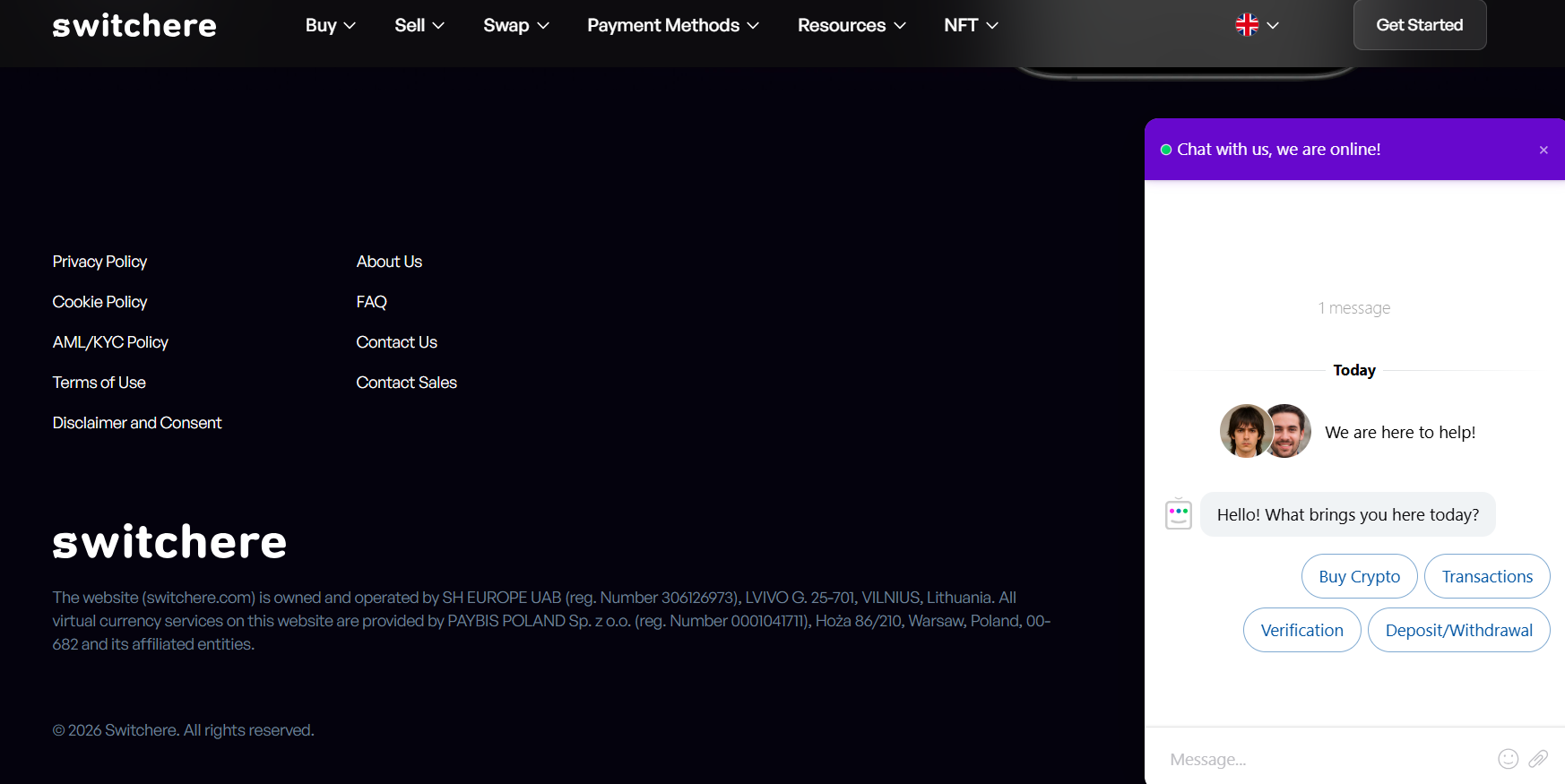Click the chat bot avatar icon
Image resolution: width=1565 pixels, height=784 pixels.
[x=1178, y=513]
